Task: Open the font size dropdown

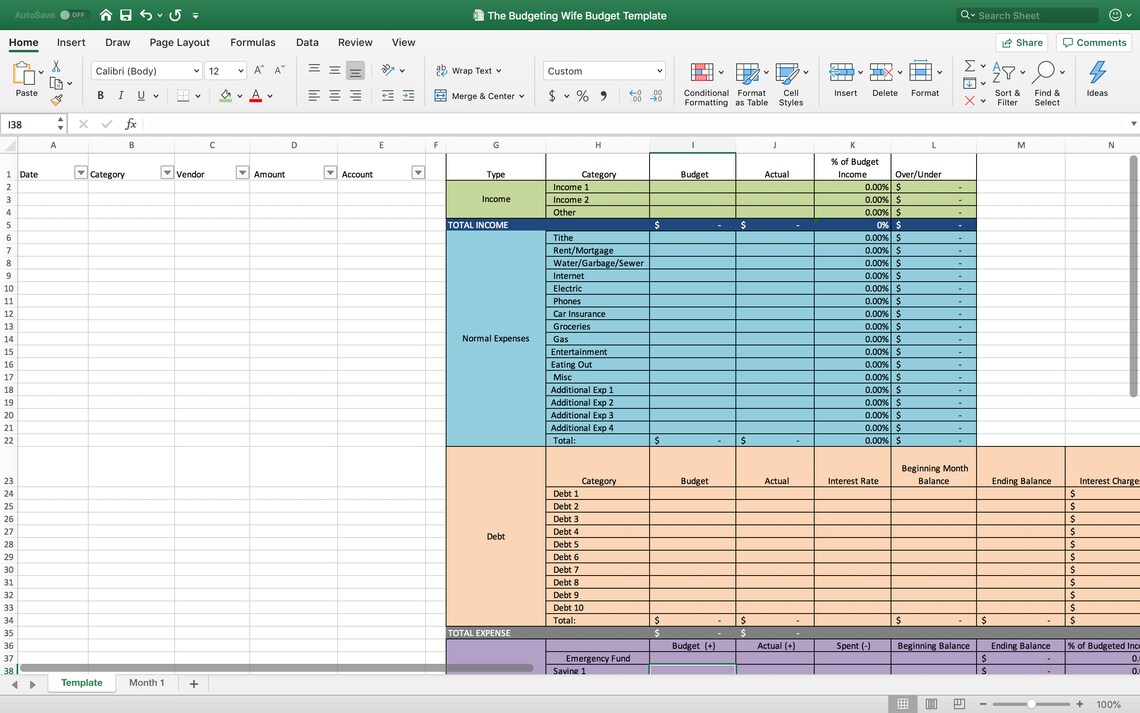Action: click(x=238, y=71)
